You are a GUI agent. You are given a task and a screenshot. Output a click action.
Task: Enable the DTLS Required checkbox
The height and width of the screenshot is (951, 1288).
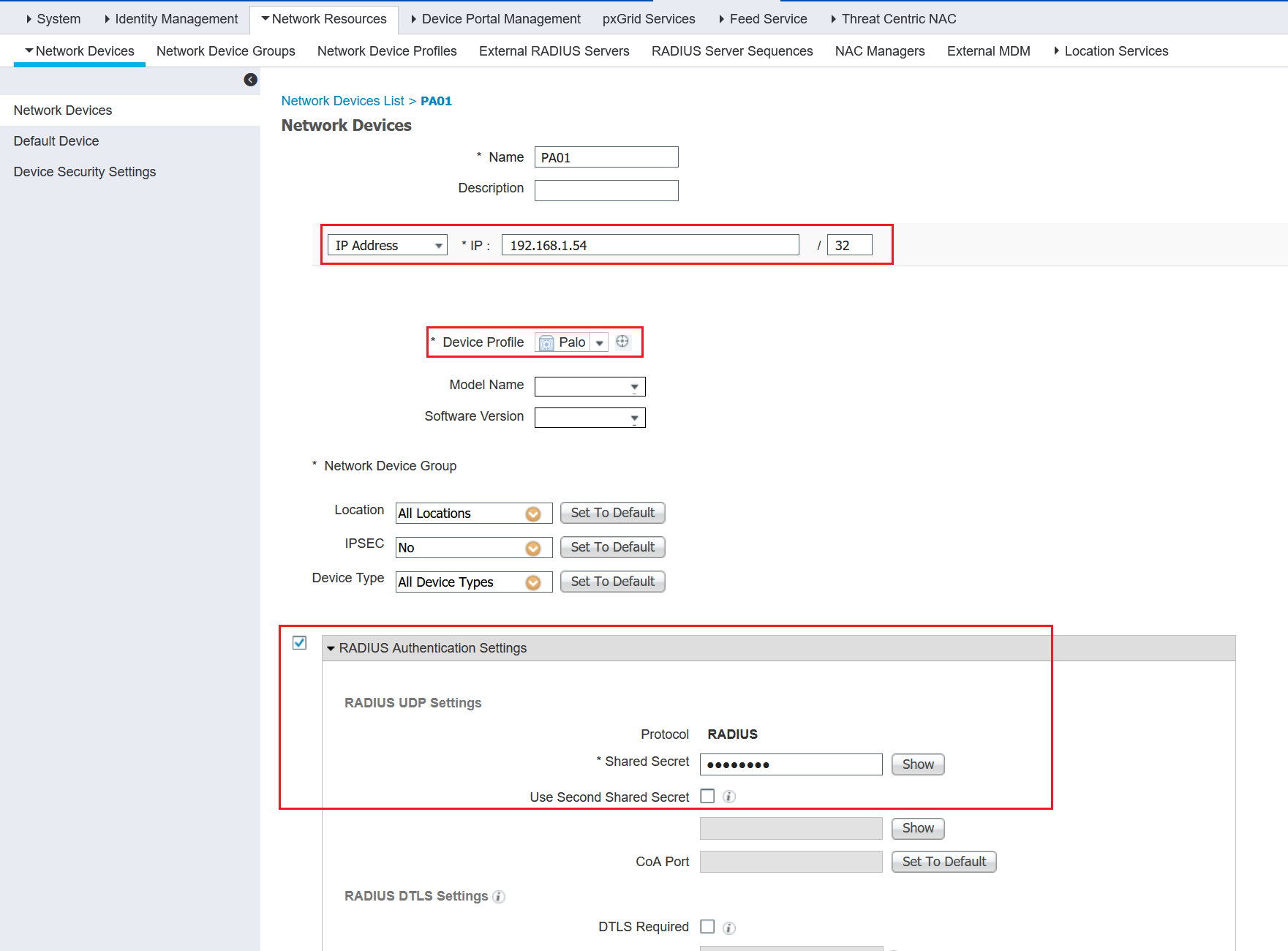tap(707, 926)
